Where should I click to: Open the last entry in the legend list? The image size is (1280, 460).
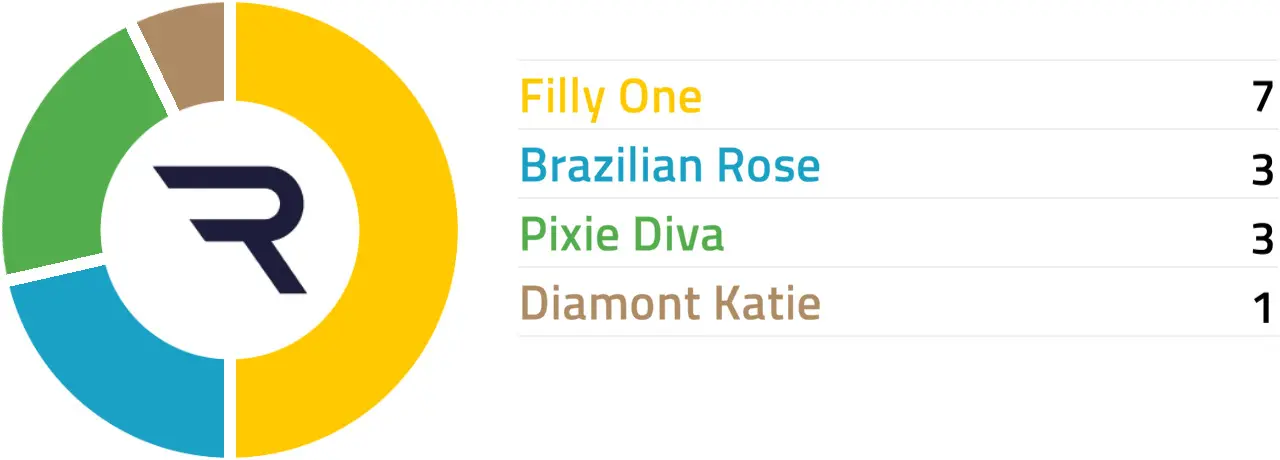[669, 303]
